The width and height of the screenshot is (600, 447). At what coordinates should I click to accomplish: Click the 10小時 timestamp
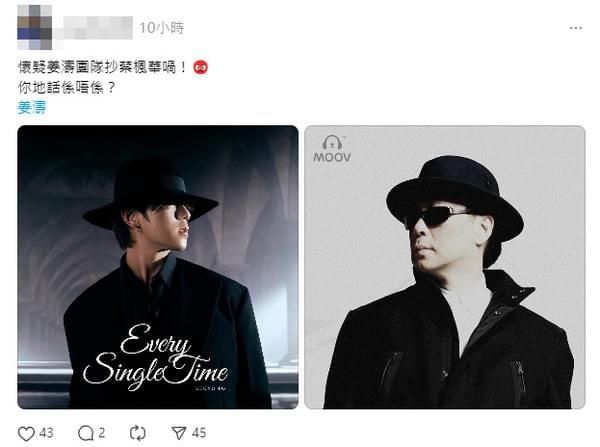click(x=161, y=28)
